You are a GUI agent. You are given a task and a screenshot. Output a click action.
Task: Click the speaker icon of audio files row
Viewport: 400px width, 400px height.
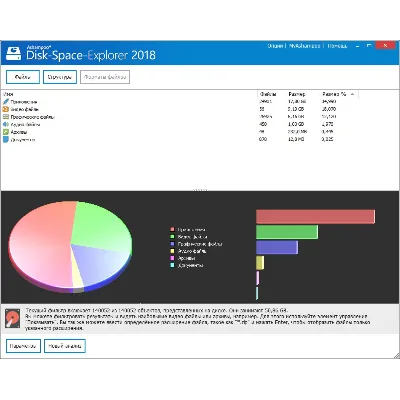pyautogui.click(x=6, y=124)
